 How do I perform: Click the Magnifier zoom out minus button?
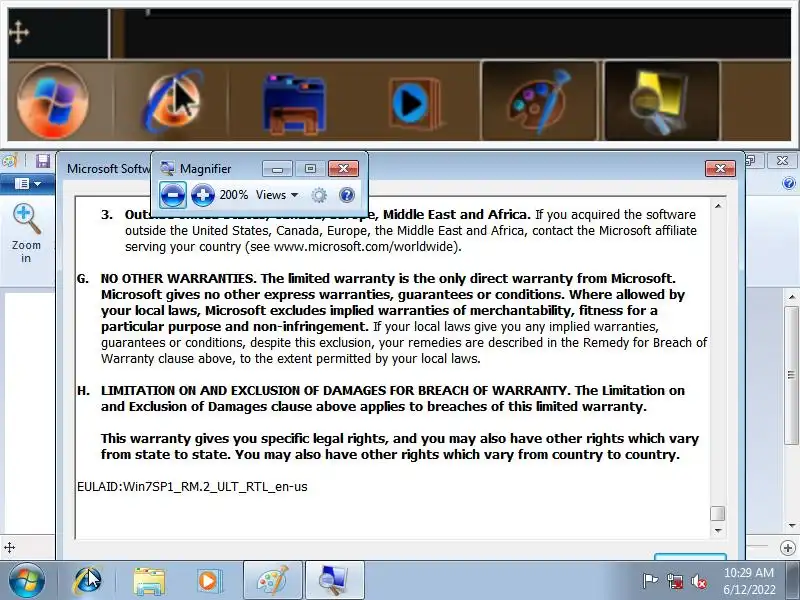[173, 194]
